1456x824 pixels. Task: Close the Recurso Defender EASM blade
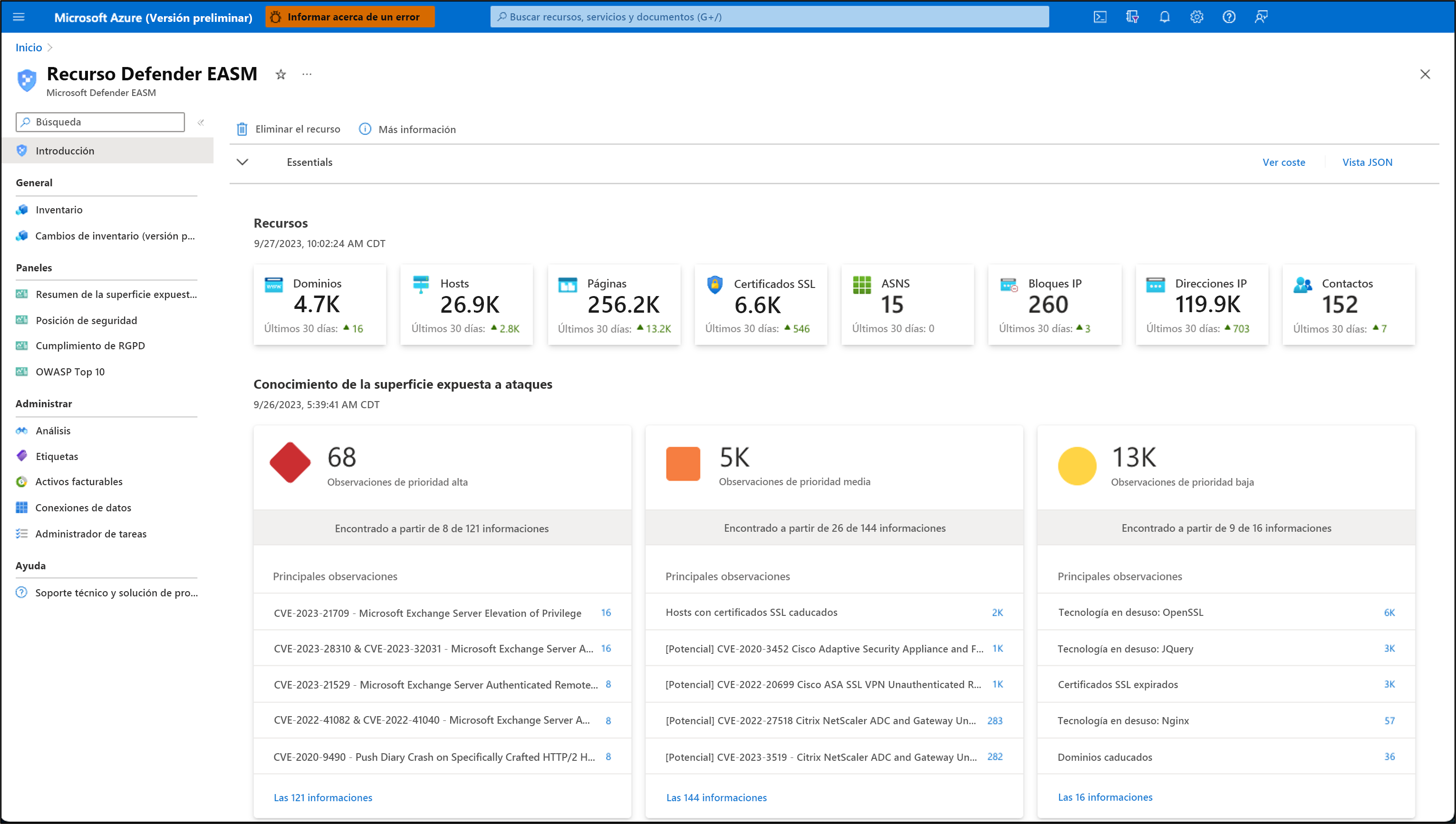[x=1425, y=74]
